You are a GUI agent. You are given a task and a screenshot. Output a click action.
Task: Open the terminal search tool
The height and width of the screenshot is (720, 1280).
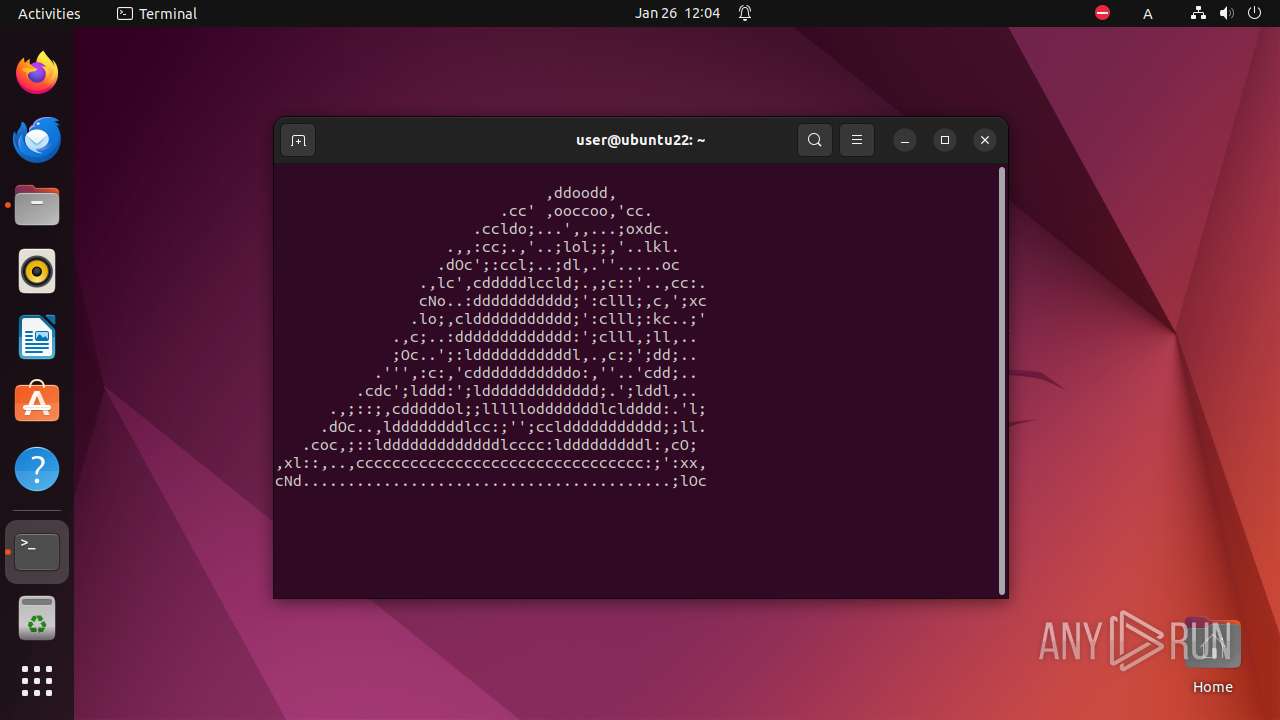pos(815,140)
